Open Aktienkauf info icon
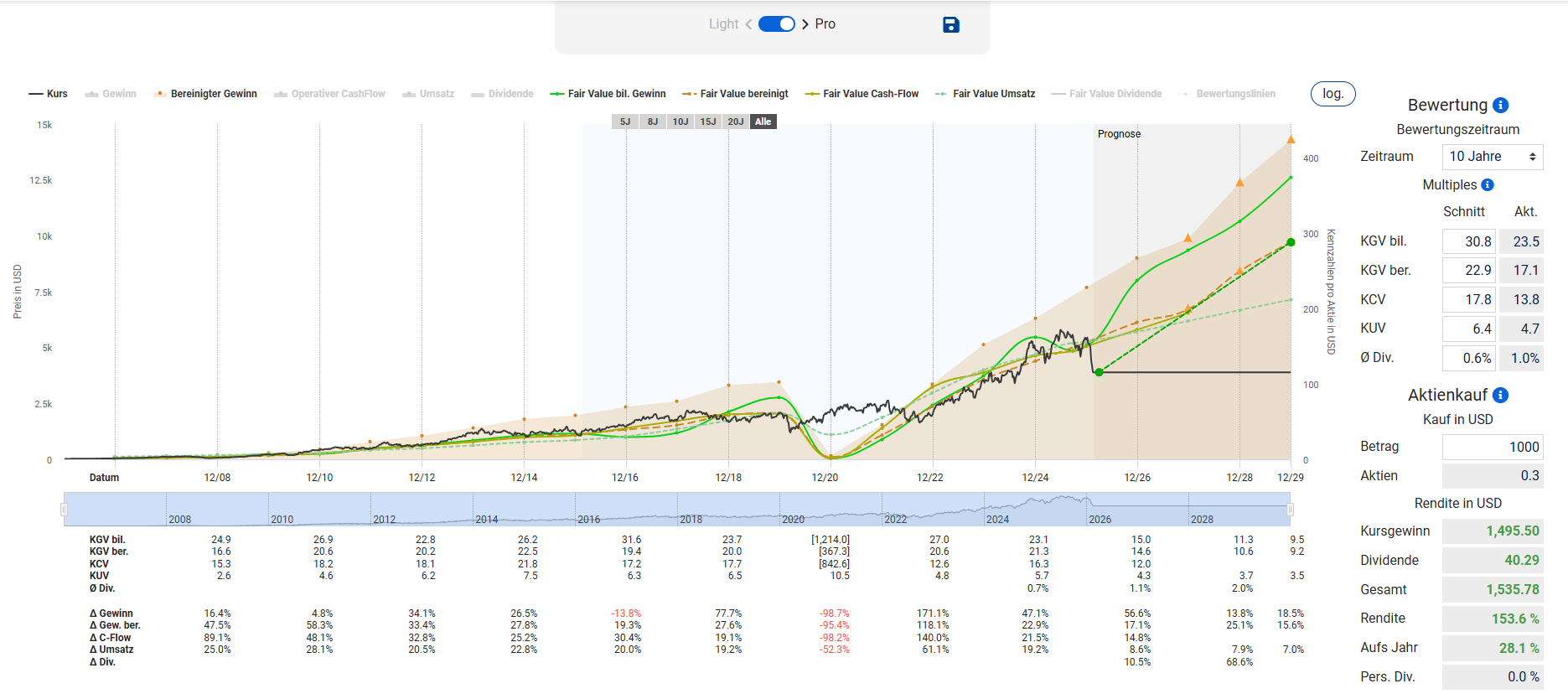Screen dimensions: 1568x699 1501,396
